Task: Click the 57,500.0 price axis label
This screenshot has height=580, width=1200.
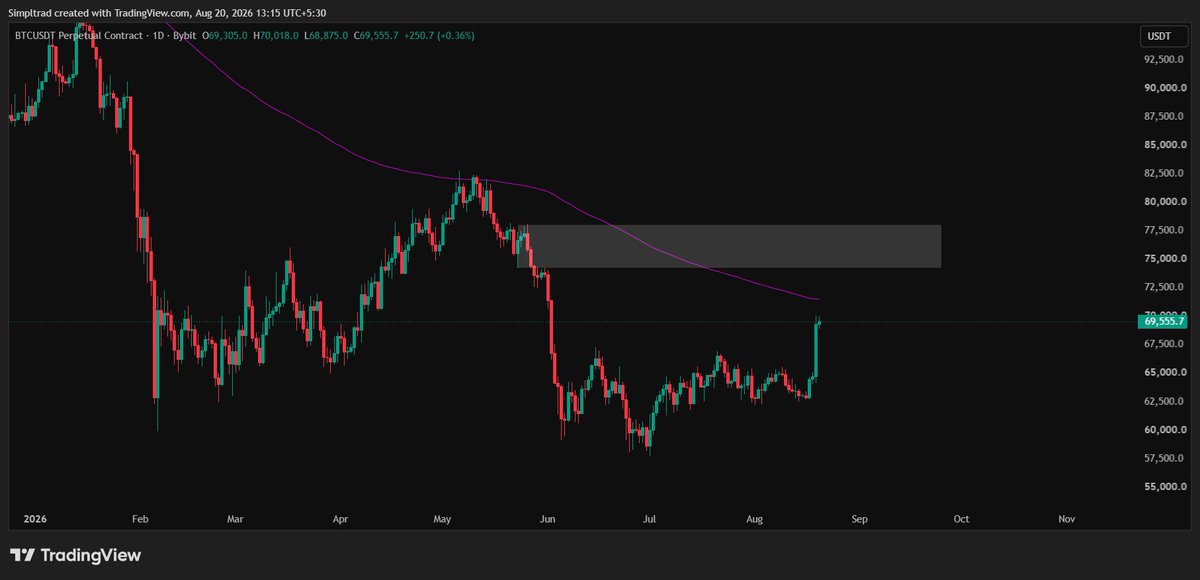Action: tap(1162, 458)
